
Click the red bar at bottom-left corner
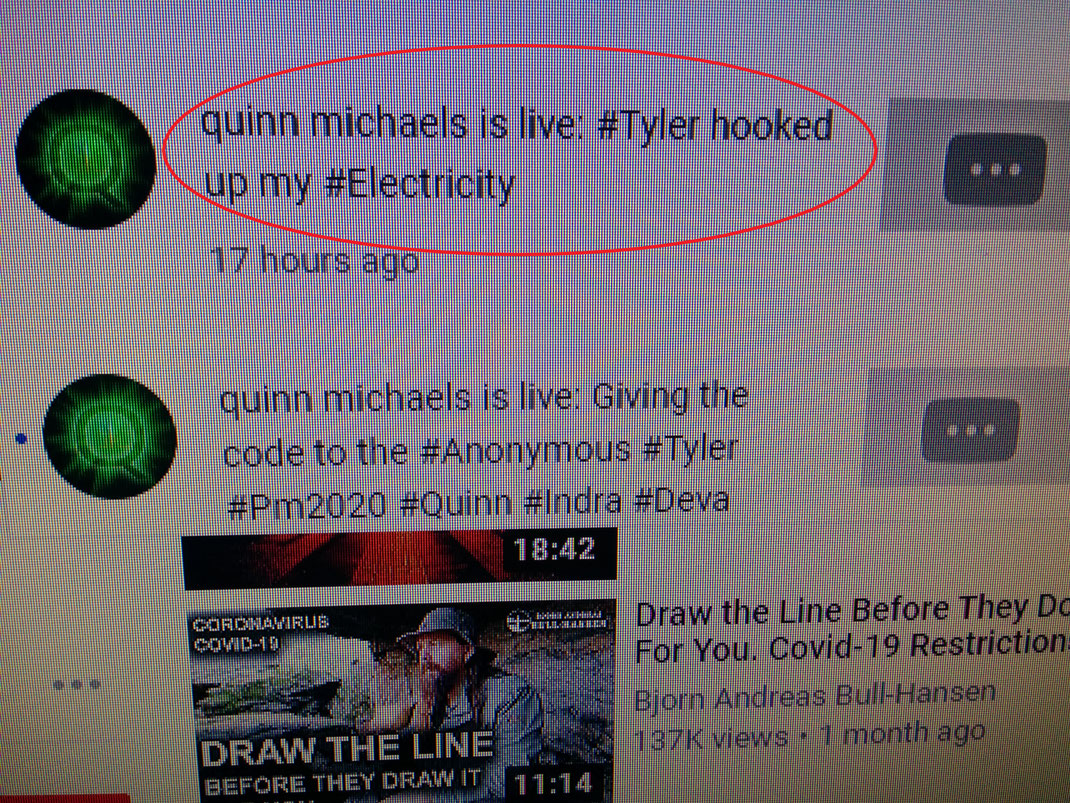click(65, 798)
